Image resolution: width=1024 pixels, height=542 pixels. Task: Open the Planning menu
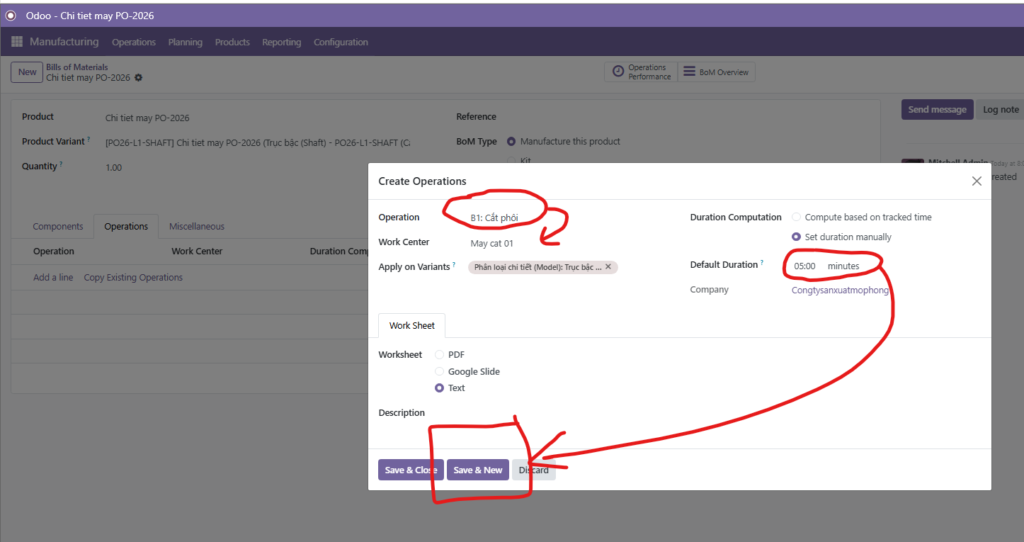click(185, 42)
